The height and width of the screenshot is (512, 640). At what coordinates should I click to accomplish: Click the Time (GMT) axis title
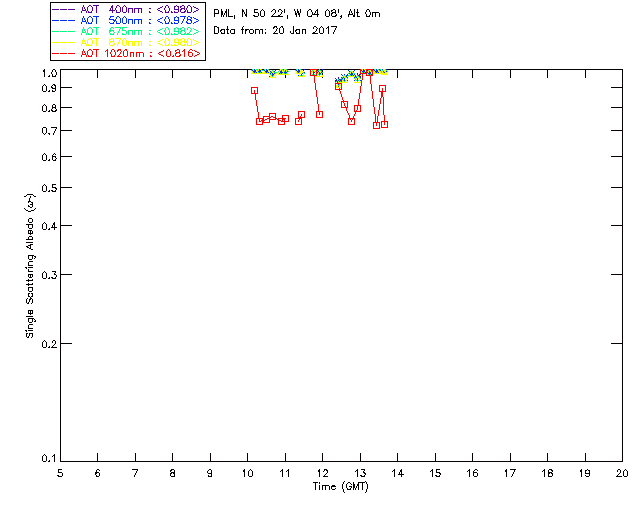pos(340,487)
